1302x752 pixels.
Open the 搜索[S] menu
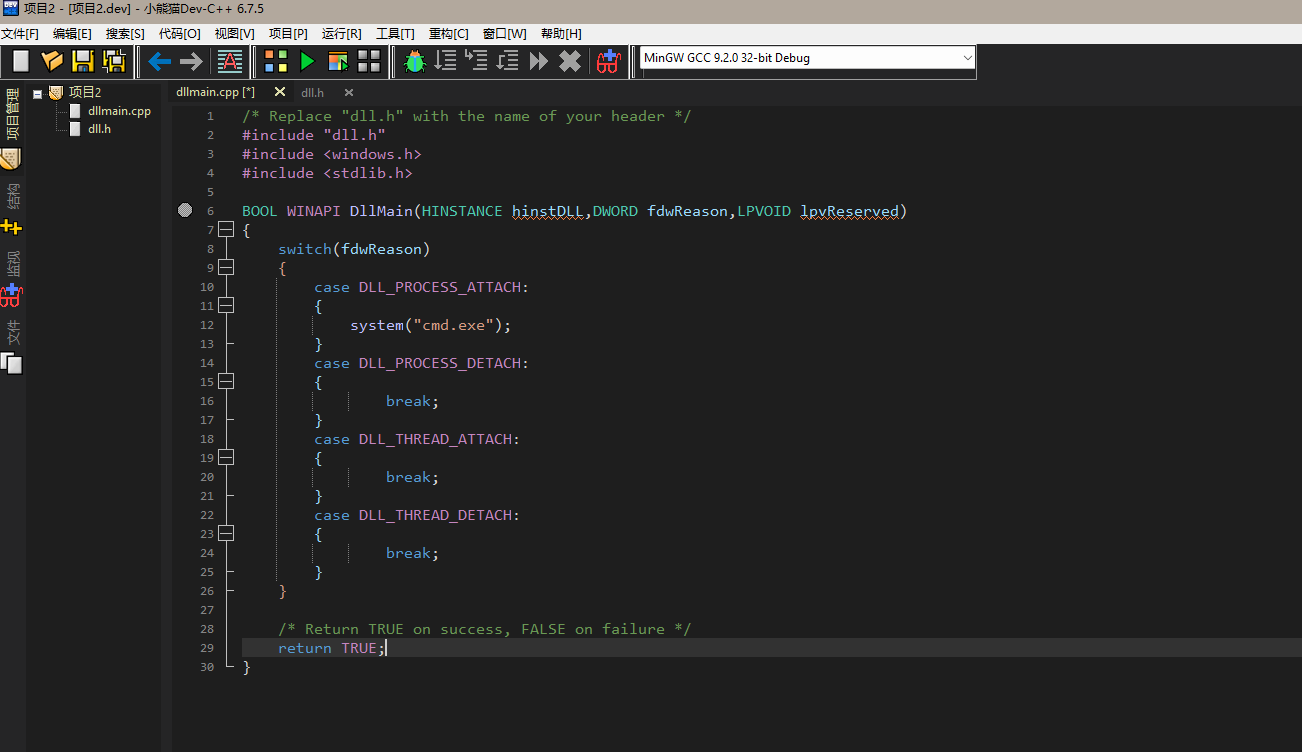tap(125, 34)
